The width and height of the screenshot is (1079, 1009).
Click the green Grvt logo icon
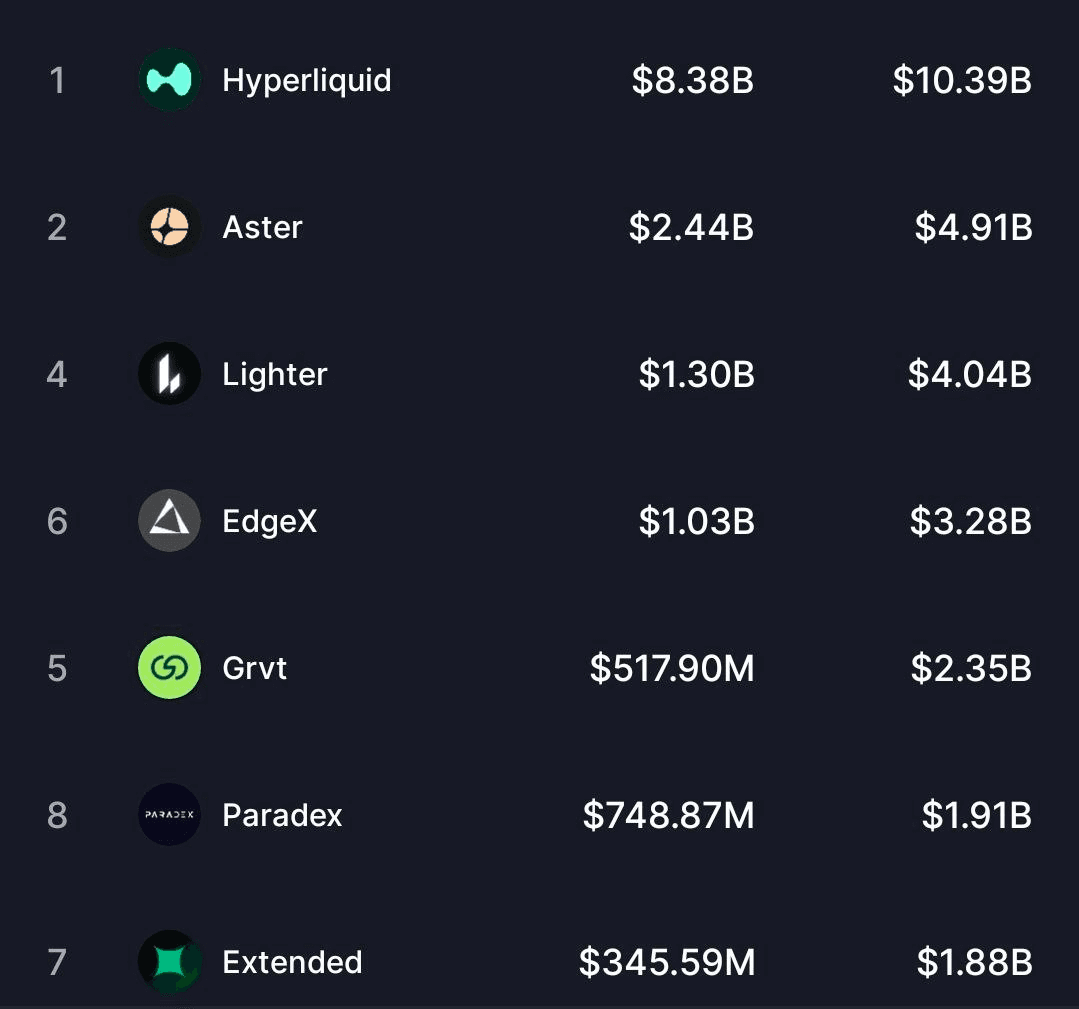(169, 668)
